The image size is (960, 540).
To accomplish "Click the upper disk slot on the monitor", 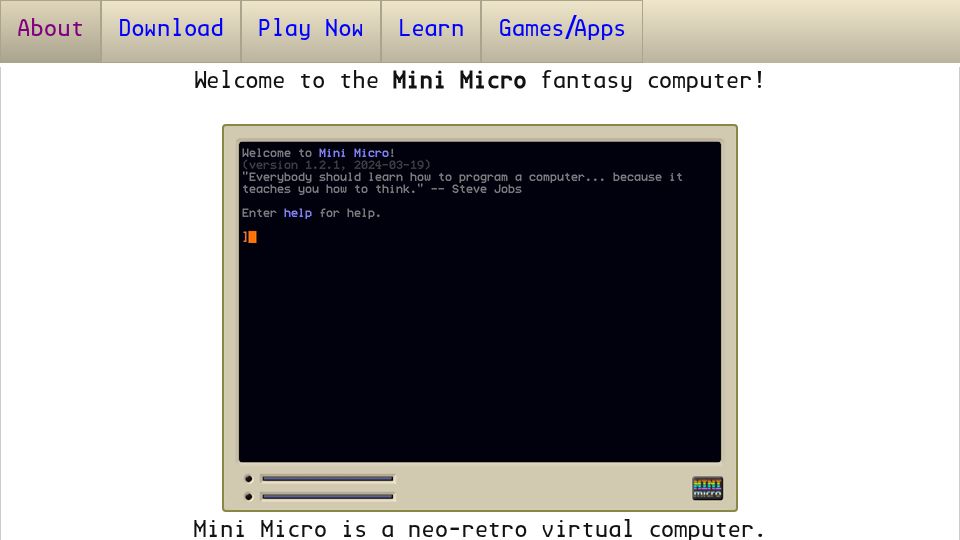I will [328, 479].
